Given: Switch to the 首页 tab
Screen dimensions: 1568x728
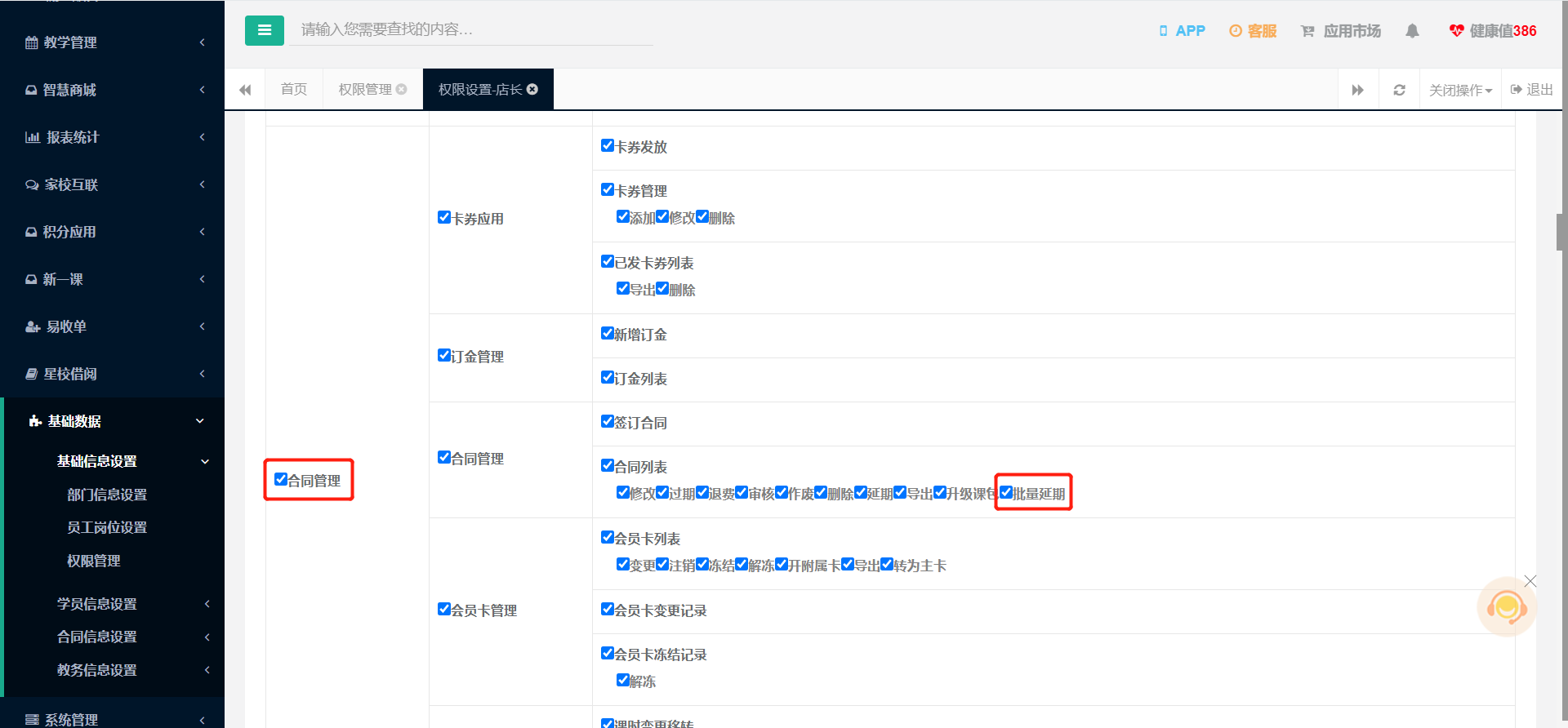Looking at the screenshot, I should coord(294,90).
